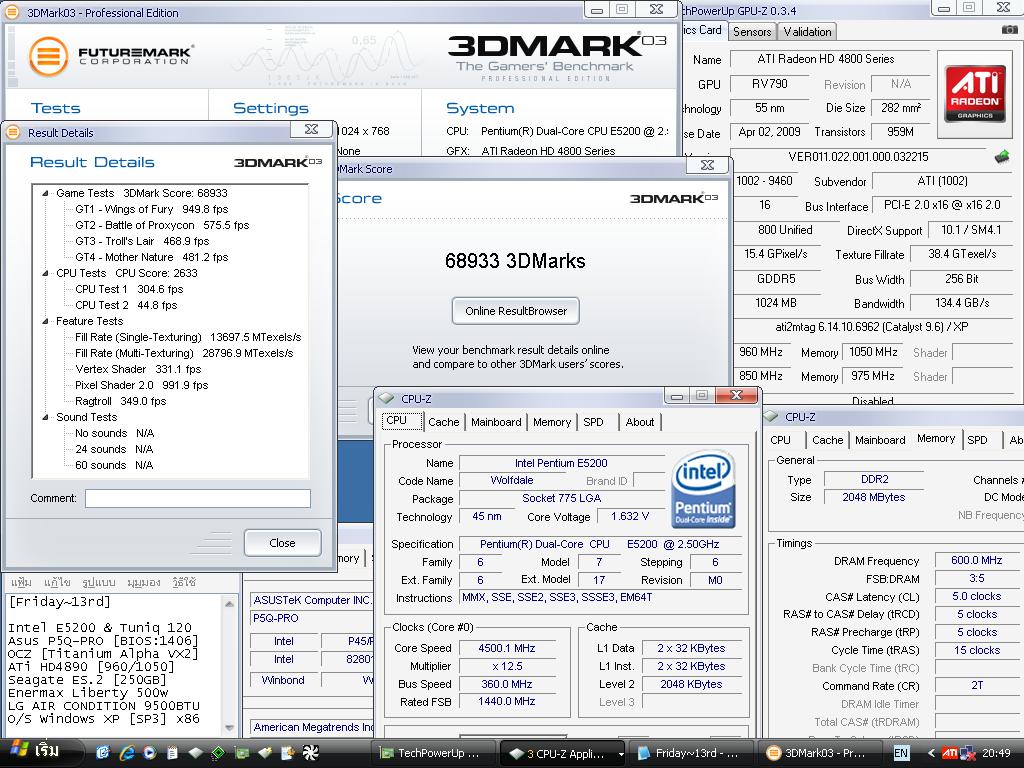Screen dimensions: 1024x768
Task: Click the ATI tray icon in the system tray
Action: pos(950,753)
